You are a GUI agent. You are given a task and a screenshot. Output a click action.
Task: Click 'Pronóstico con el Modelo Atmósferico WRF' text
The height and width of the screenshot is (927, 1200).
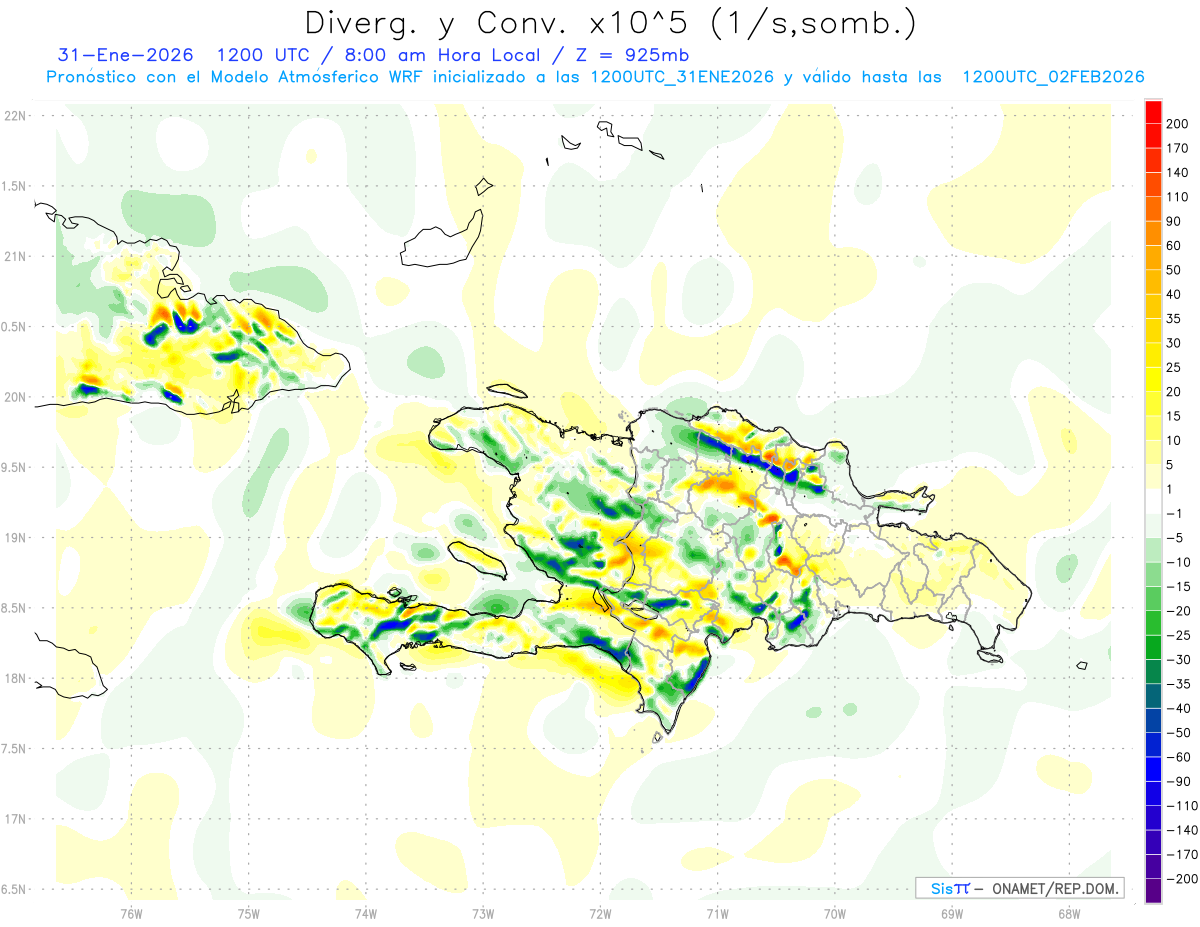tap(236, 77)
